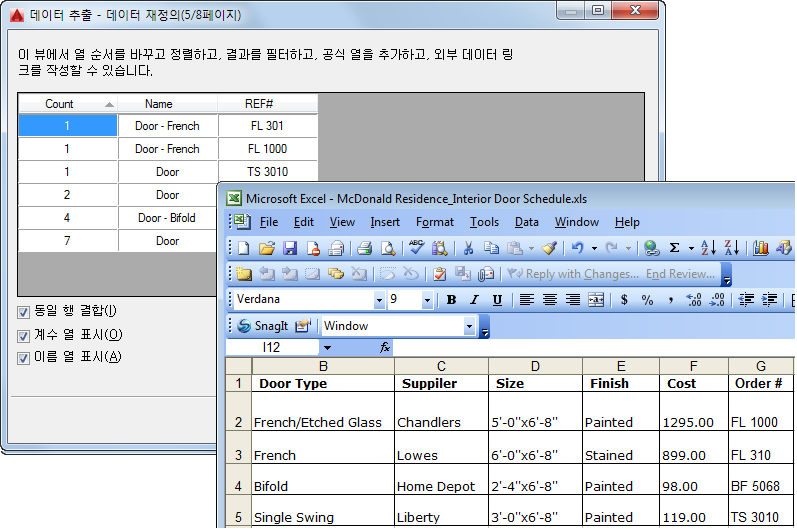Click the Print icon in Excel toolbar
This screenshot has height=529, width=797.
pyautogui.click(x=364, y=248)
